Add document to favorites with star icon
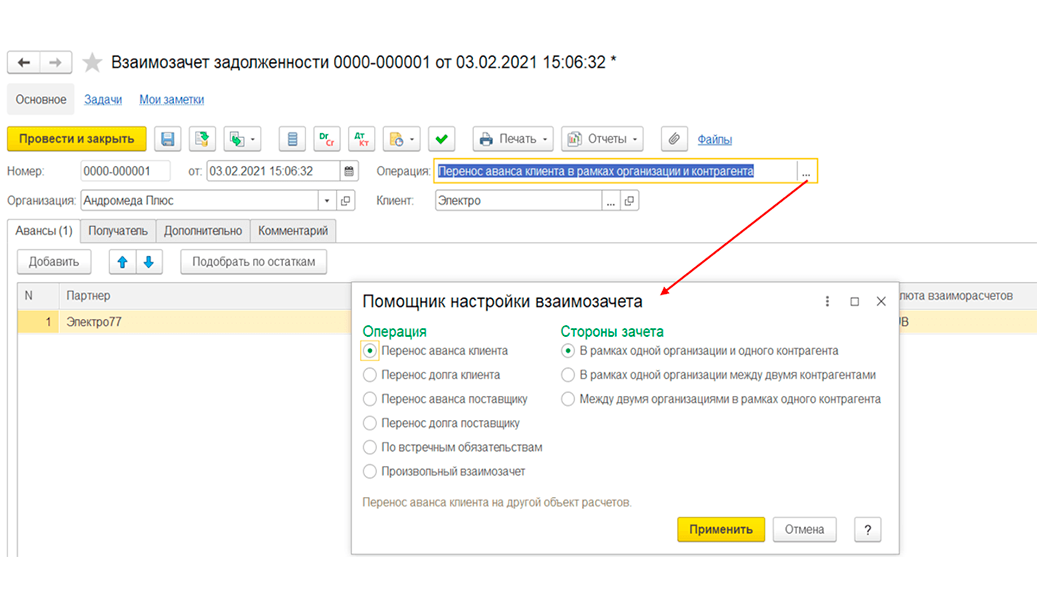 point(92,63)
